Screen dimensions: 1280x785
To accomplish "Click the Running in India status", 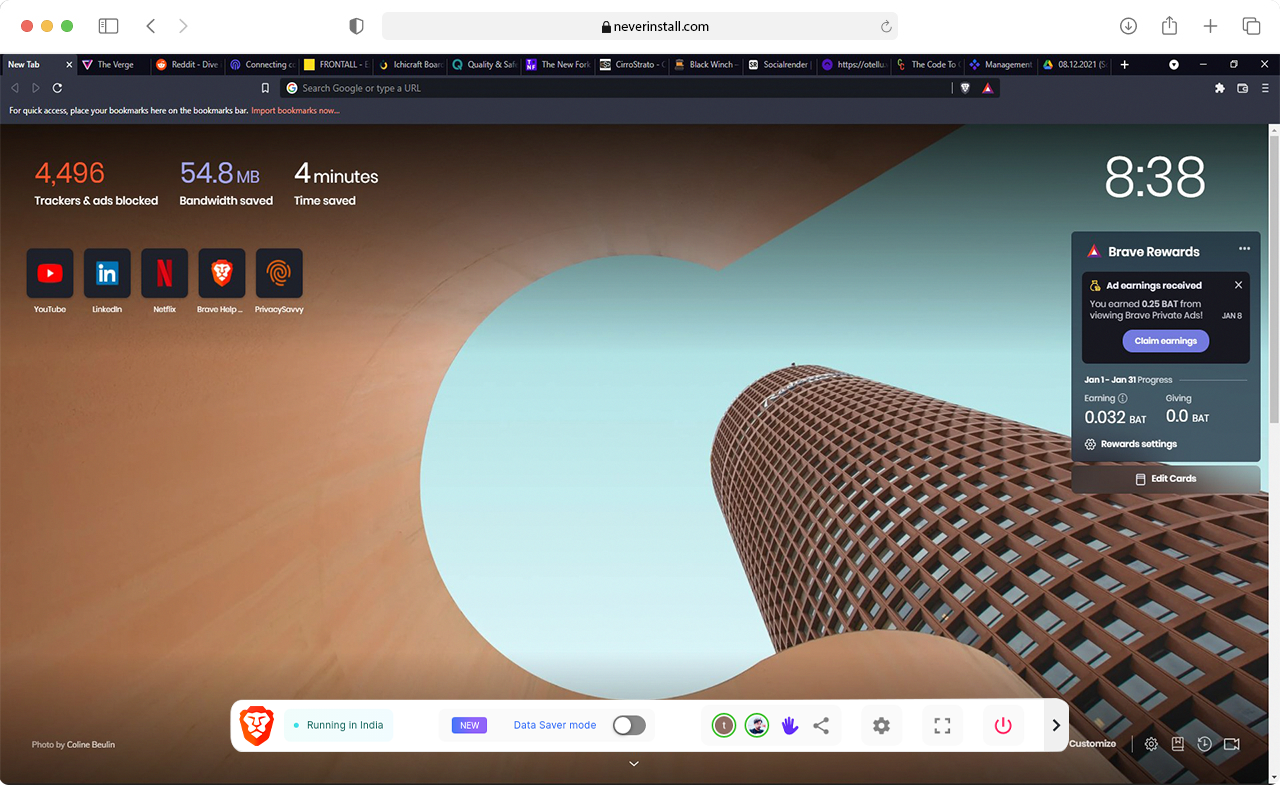I will [x=339, y=726].
